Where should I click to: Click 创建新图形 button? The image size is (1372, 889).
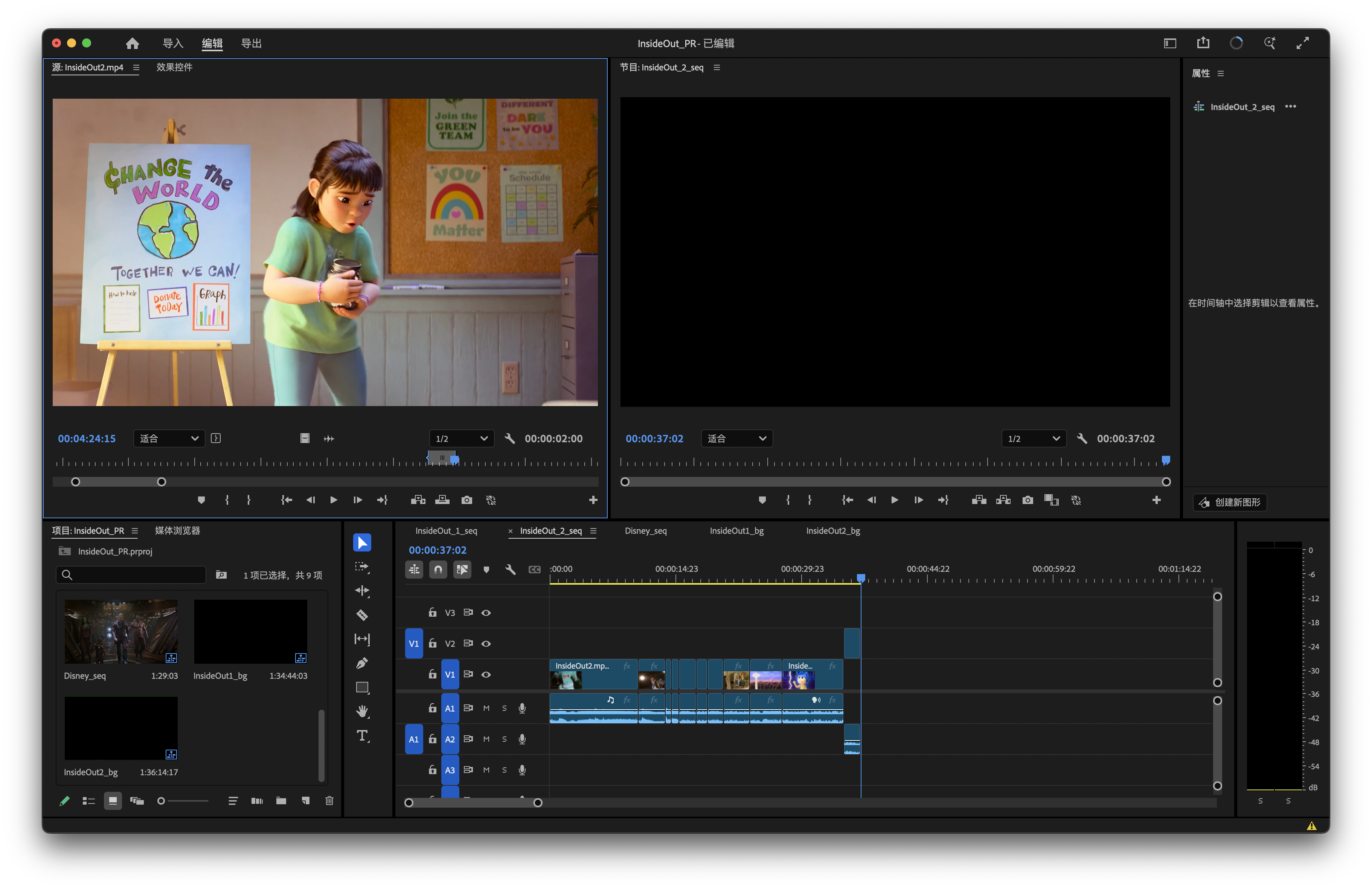point(1230,502)
